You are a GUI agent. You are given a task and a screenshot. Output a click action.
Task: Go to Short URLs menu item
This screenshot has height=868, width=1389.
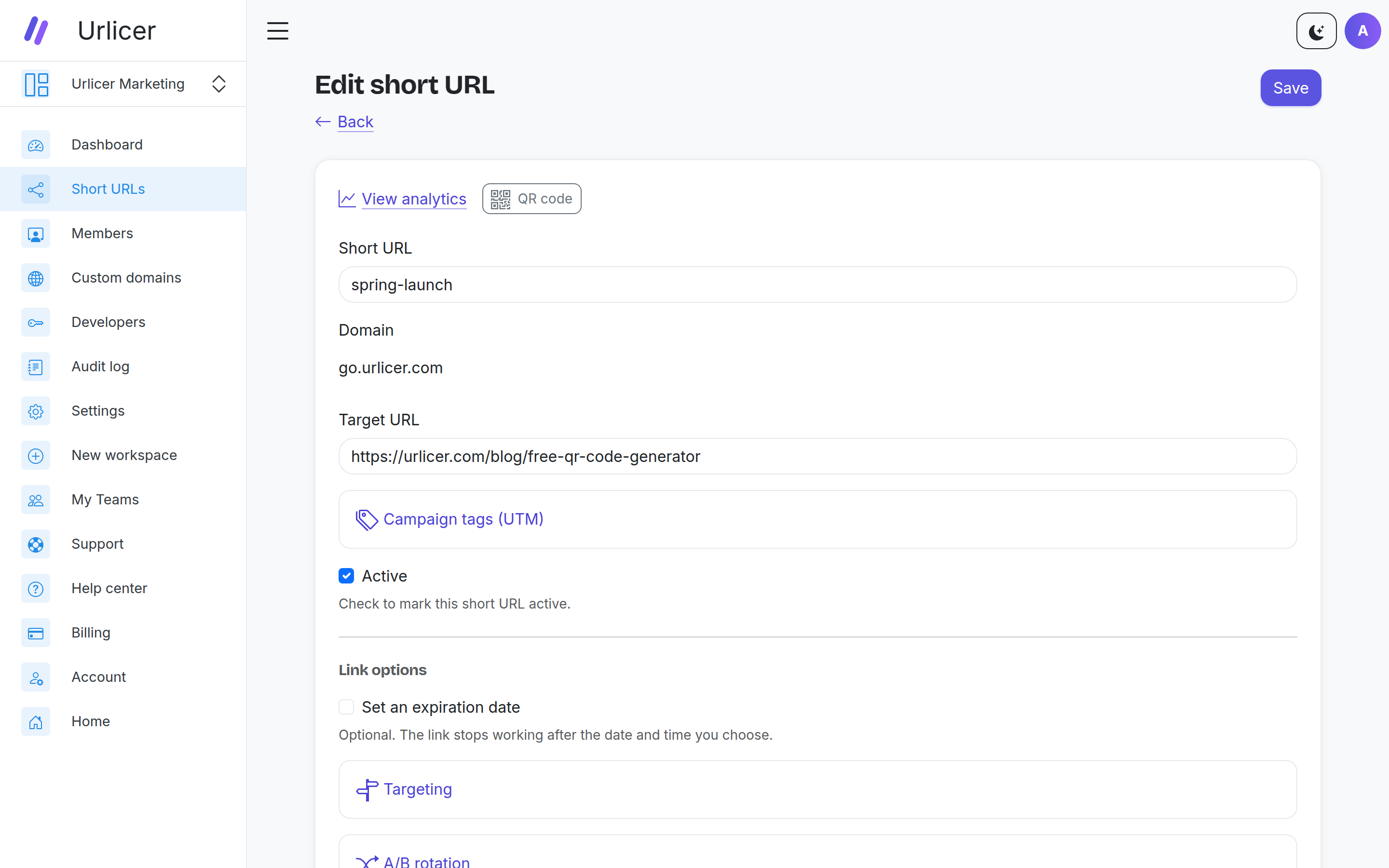pyautogui.click(x=123, y=189)
